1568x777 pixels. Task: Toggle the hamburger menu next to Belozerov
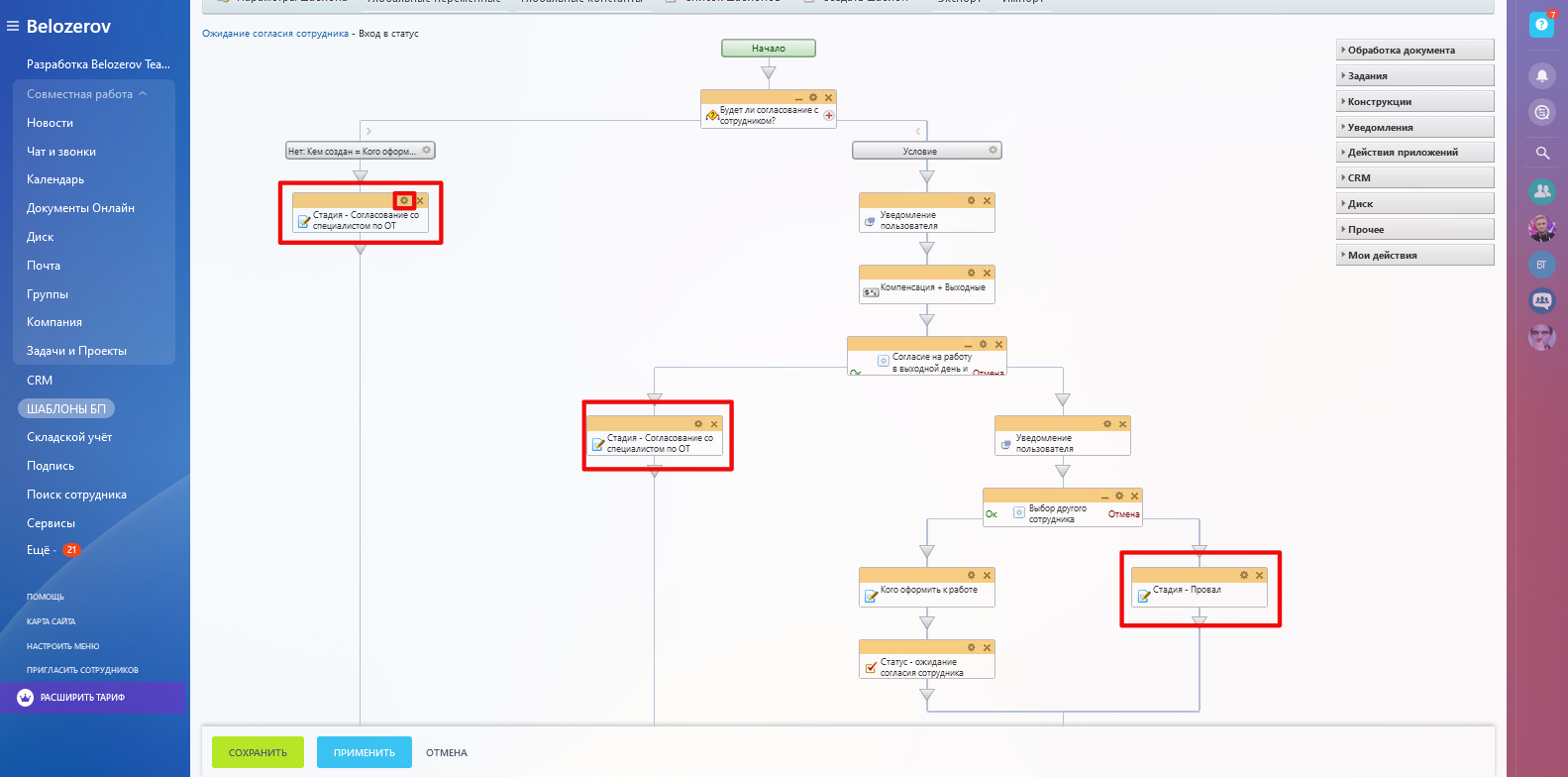[x=13, y=26]
